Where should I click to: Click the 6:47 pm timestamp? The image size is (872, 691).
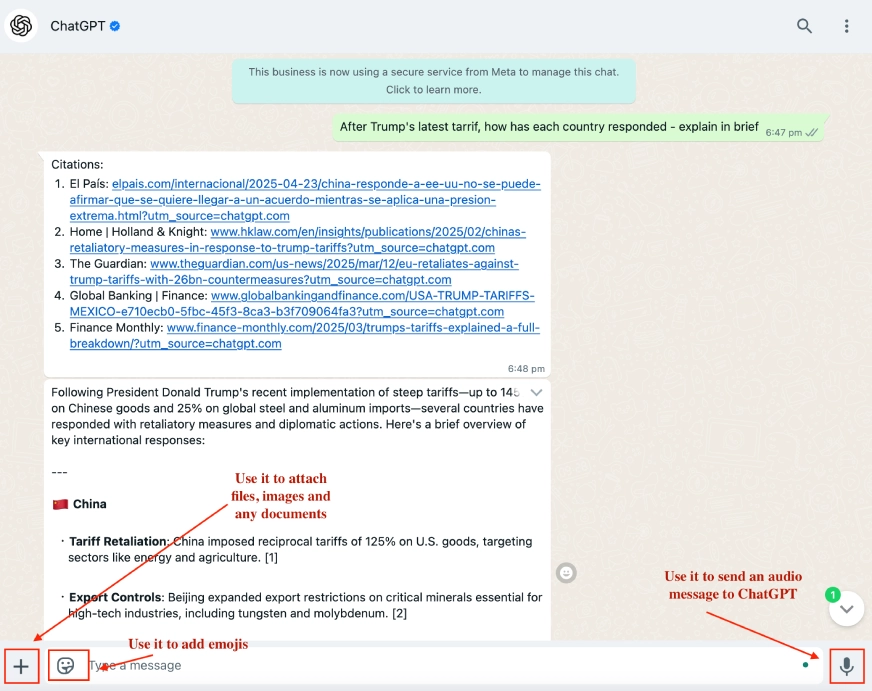coord(784,132)
